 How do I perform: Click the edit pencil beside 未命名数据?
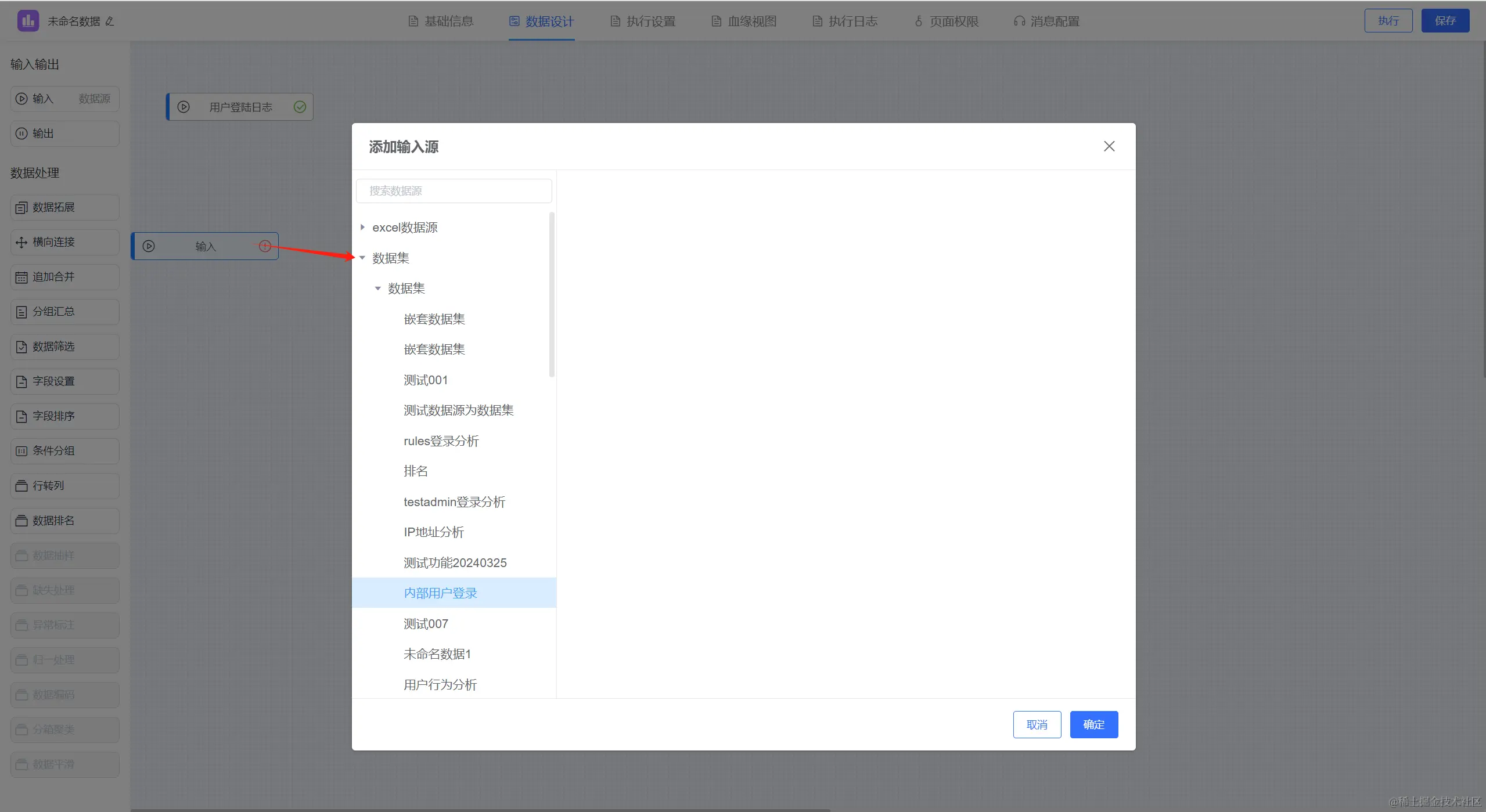(110, 21)
